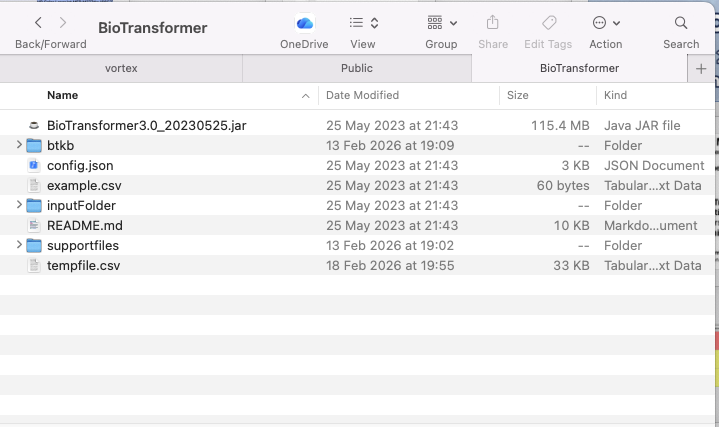Select the tempfile.csv file icon

[x=34, y=265]
